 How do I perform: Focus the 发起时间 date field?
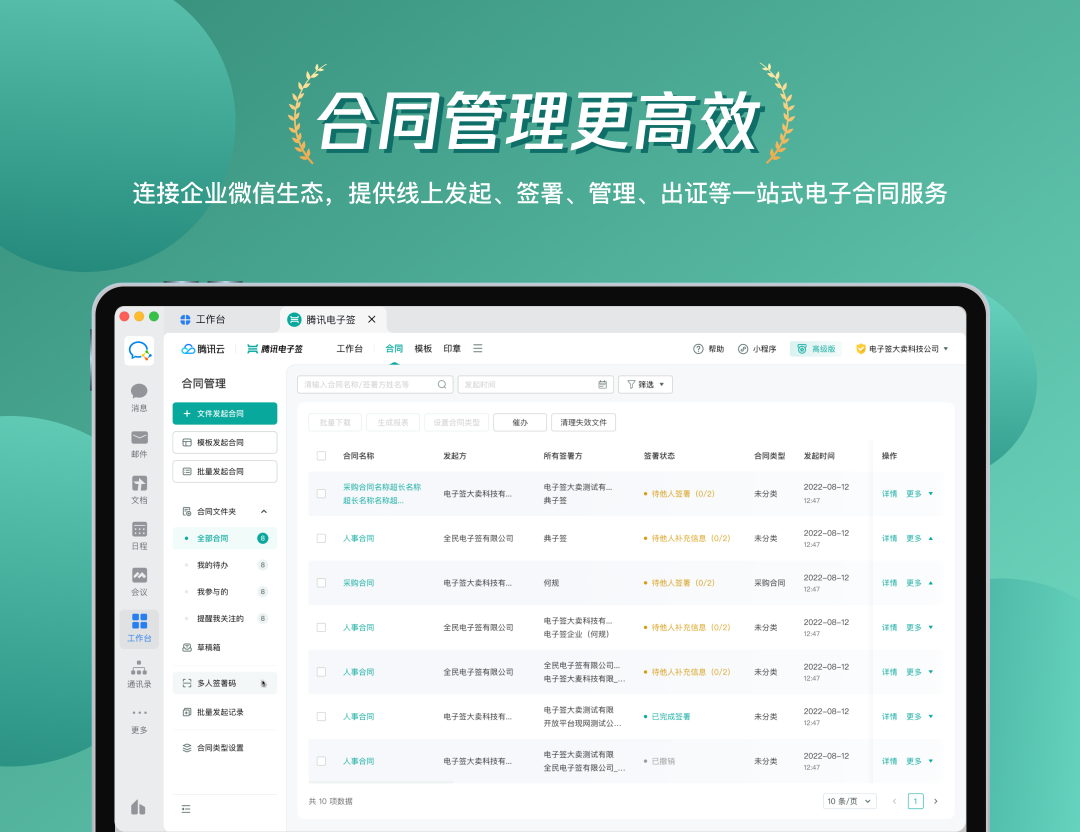point(535,384)
